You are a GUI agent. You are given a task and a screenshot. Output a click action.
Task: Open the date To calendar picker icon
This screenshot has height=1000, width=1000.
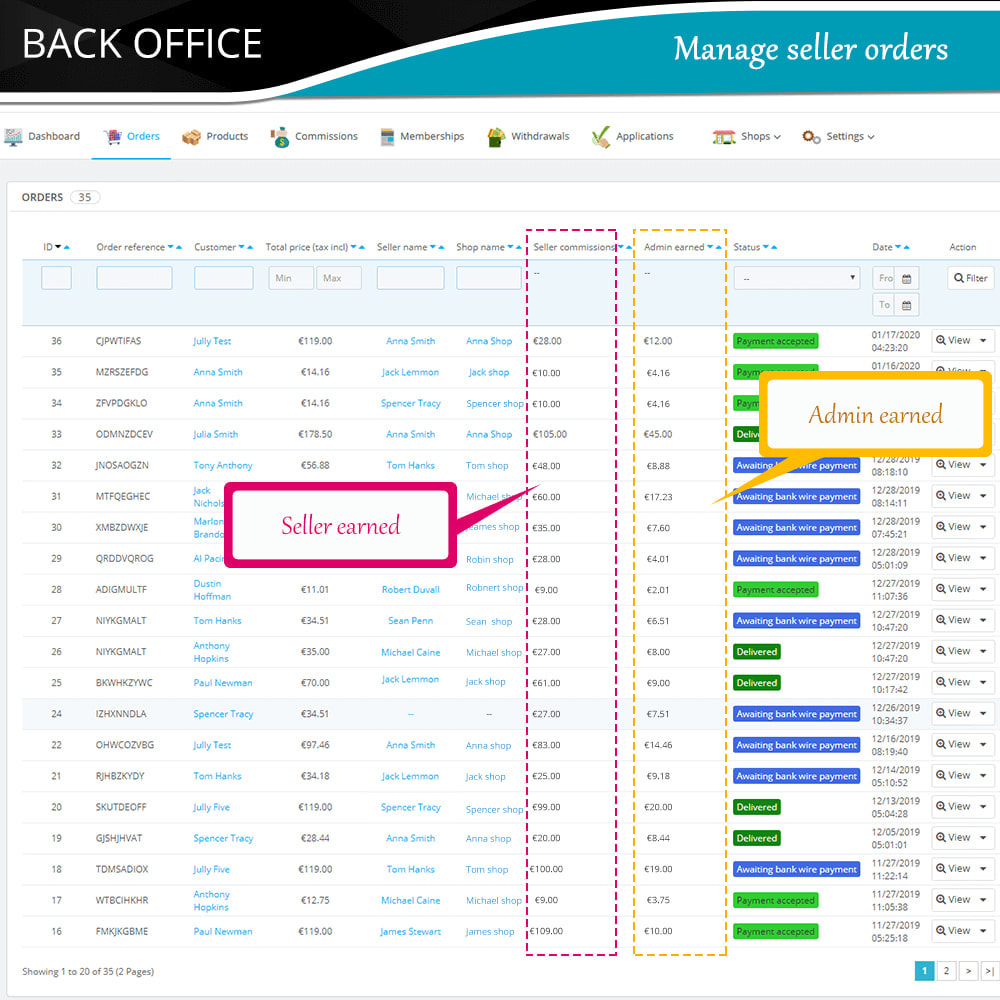pos(907,306)
